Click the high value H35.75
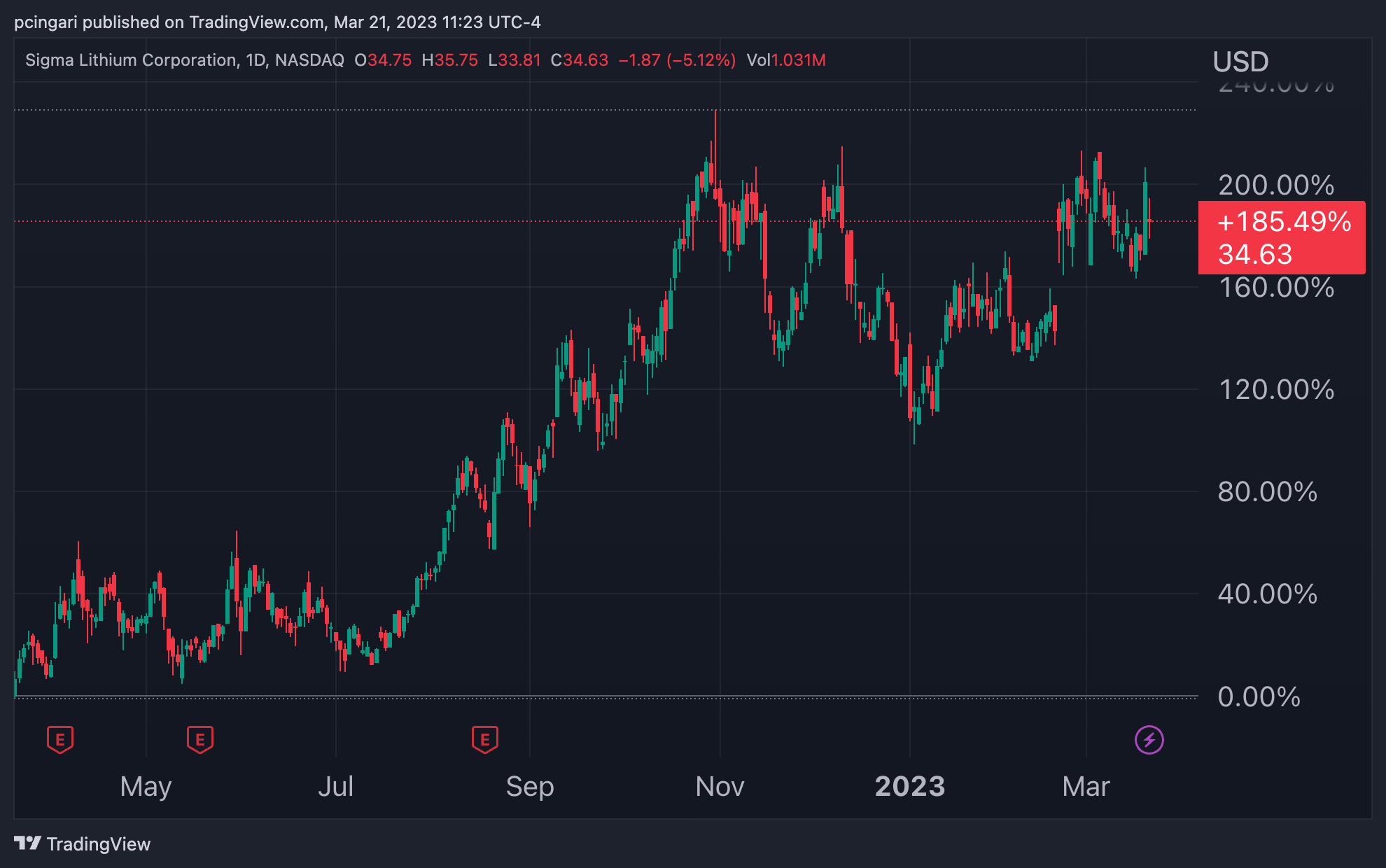The image size is (1386, 868). pyautogui.click(x=450, y=60)
